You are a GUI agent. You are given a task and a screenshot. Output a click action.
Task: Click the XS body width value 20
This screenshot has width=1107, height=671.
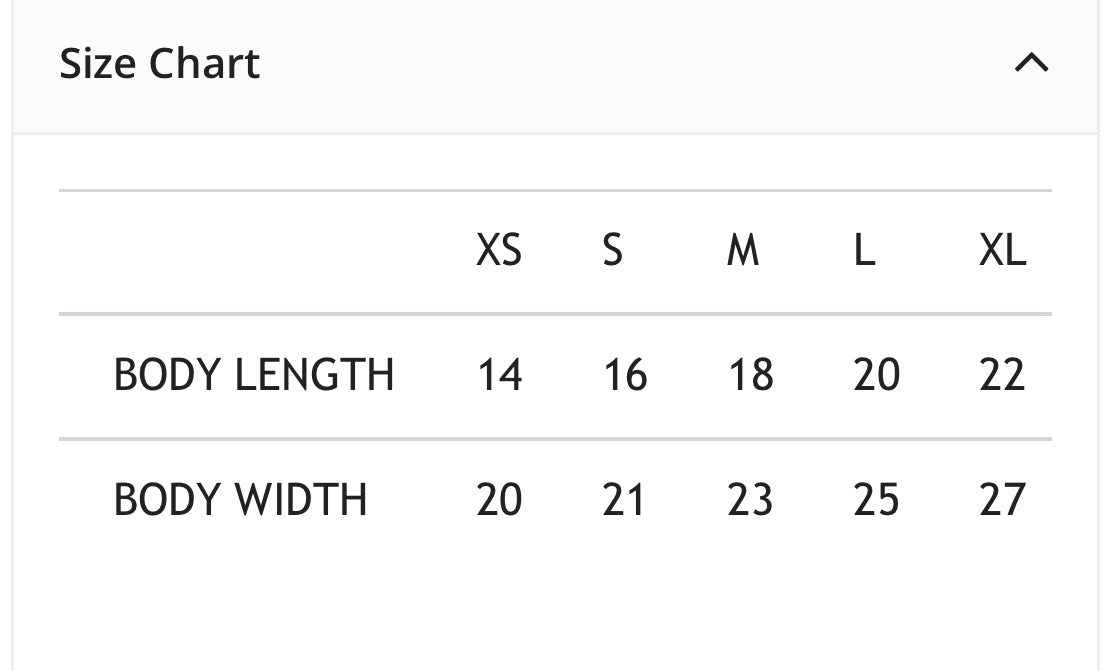pyautogui.click(x=499, y=499)
